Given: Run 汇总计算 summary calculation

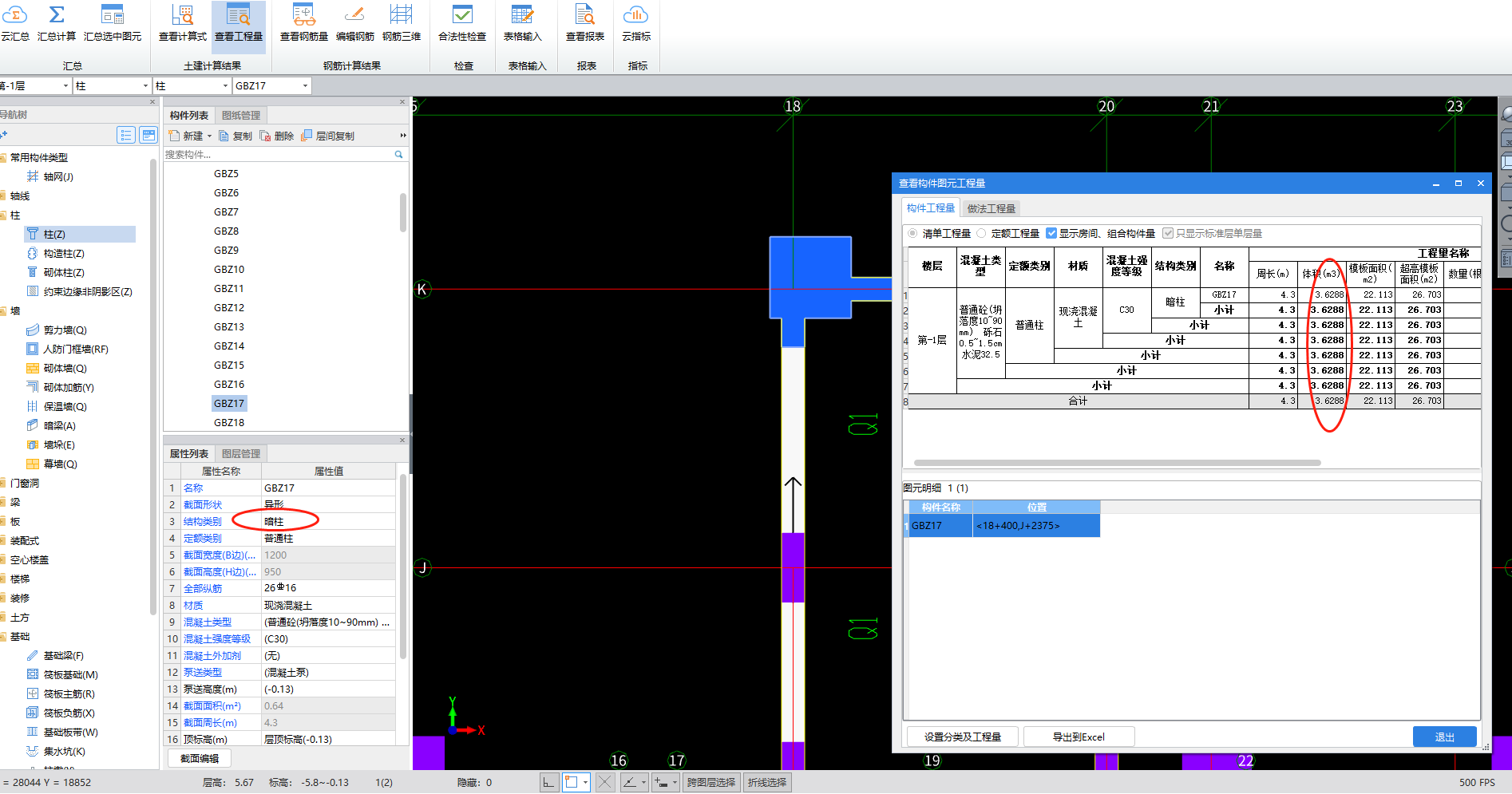Looking at the screenshot, I should (57, 22).
